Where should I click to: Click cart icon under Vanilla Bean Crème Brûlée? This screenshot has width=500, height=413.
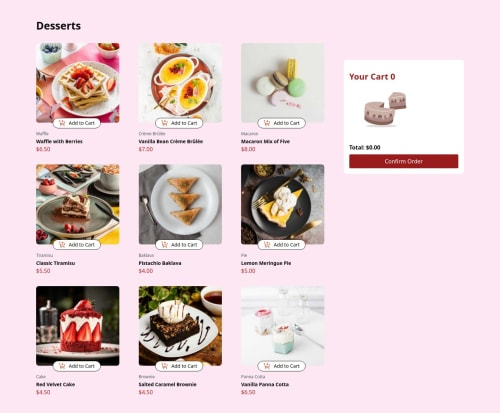tap(164, 123)
